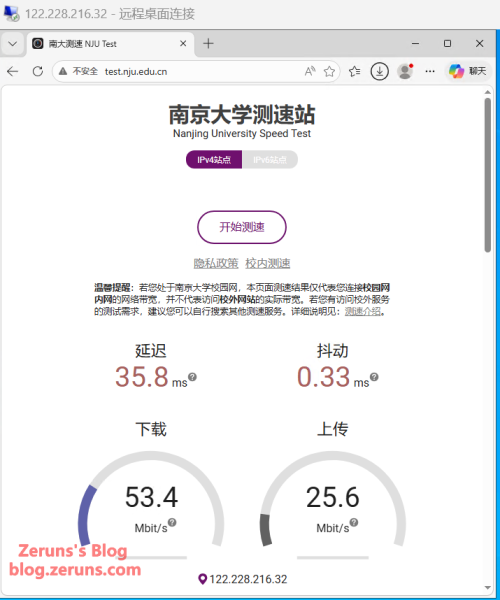Select the 南大测速 NJU Test tab

110,44
